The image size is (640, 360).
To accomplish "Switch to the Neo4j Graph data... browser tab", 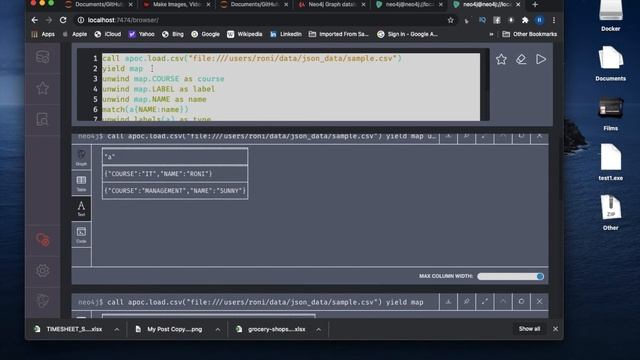I will [332, 4].
